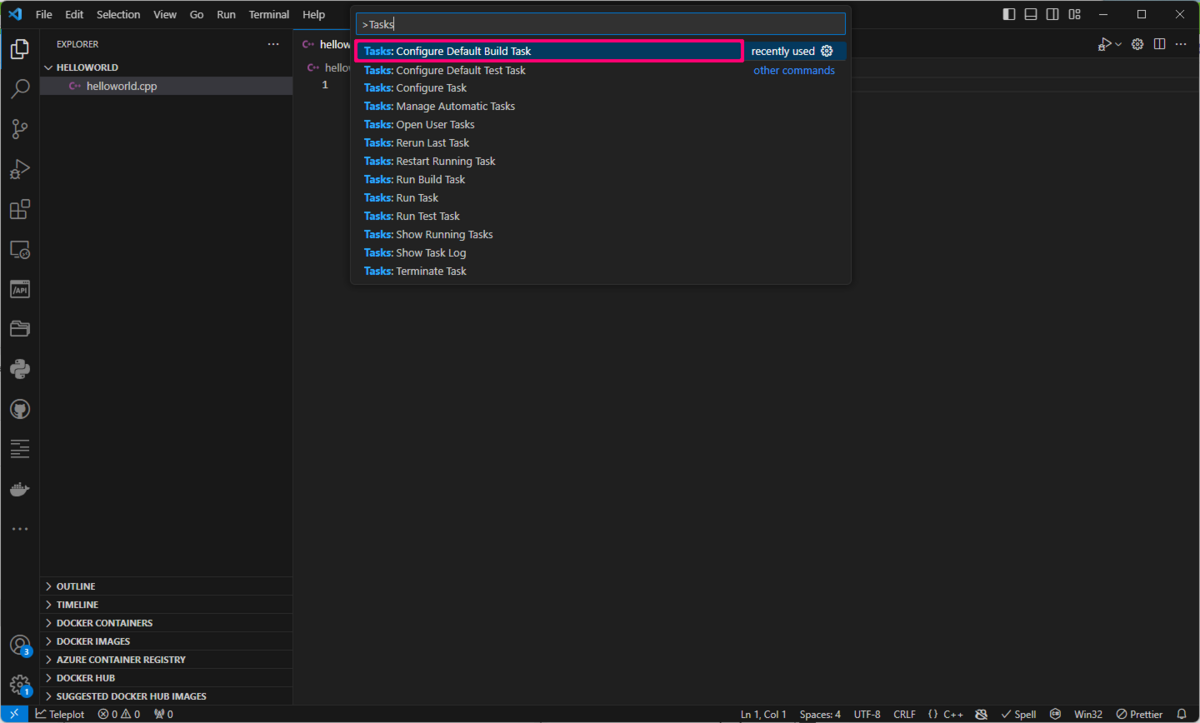This screenshot has height=723, width=1200.
Task: Click the Prettier status bar item
Action: pos(1140,714)
